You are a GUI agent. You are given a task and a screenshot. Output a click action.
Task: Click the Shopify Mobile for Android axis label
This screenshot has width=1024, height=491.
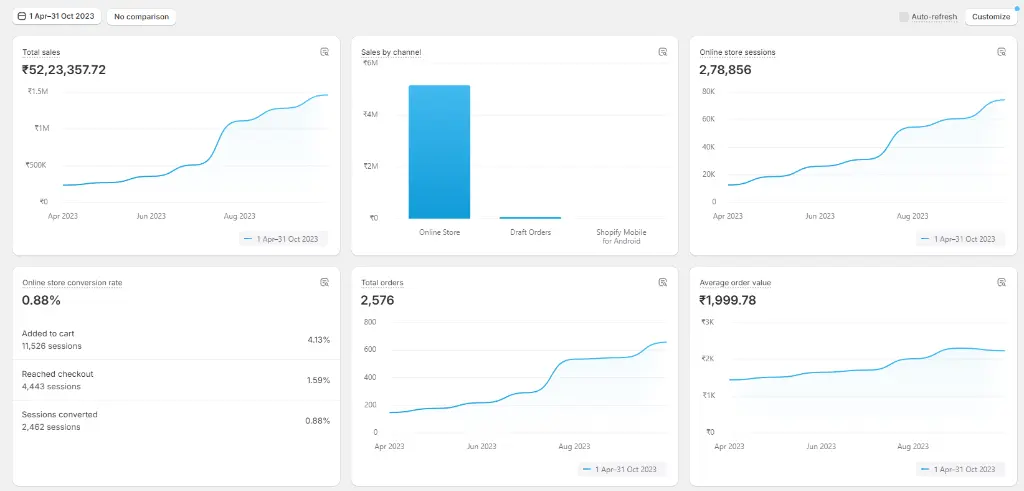621,236
